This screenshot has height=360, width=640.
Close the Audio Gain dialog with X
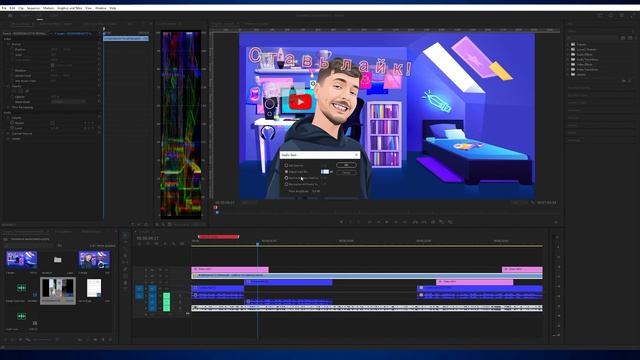pos(356,155)
